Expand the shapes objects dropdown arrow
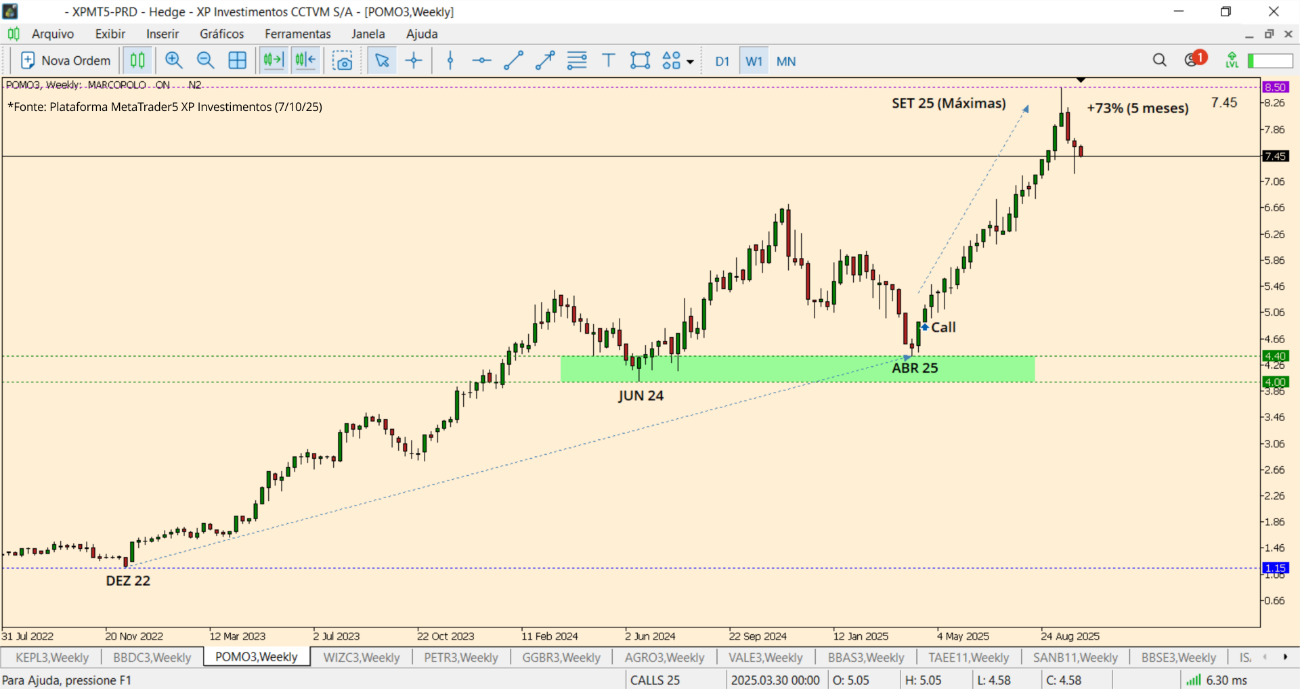 (x=690, y=62)
